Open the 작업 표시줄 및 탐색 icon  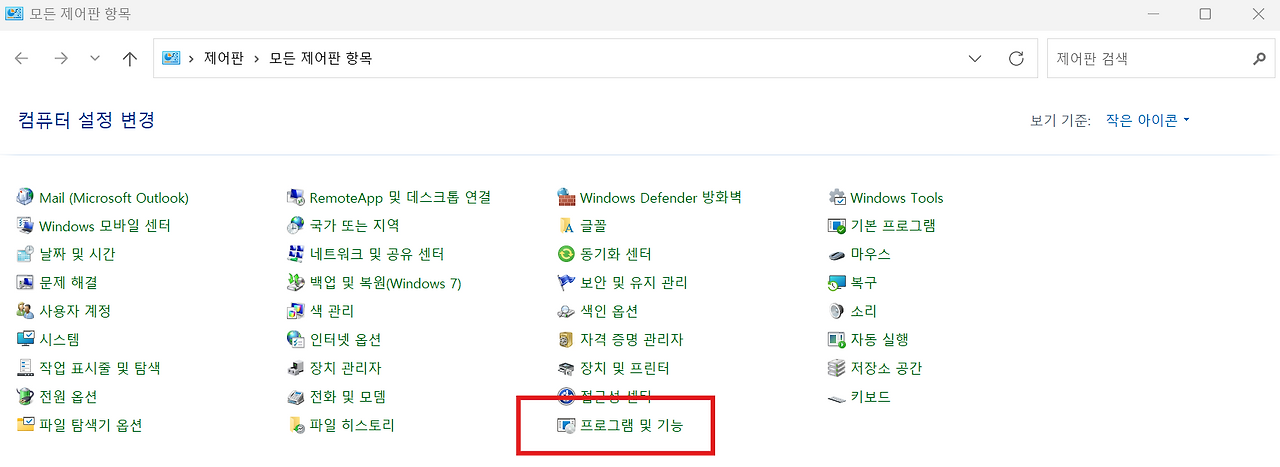(25, 368)
